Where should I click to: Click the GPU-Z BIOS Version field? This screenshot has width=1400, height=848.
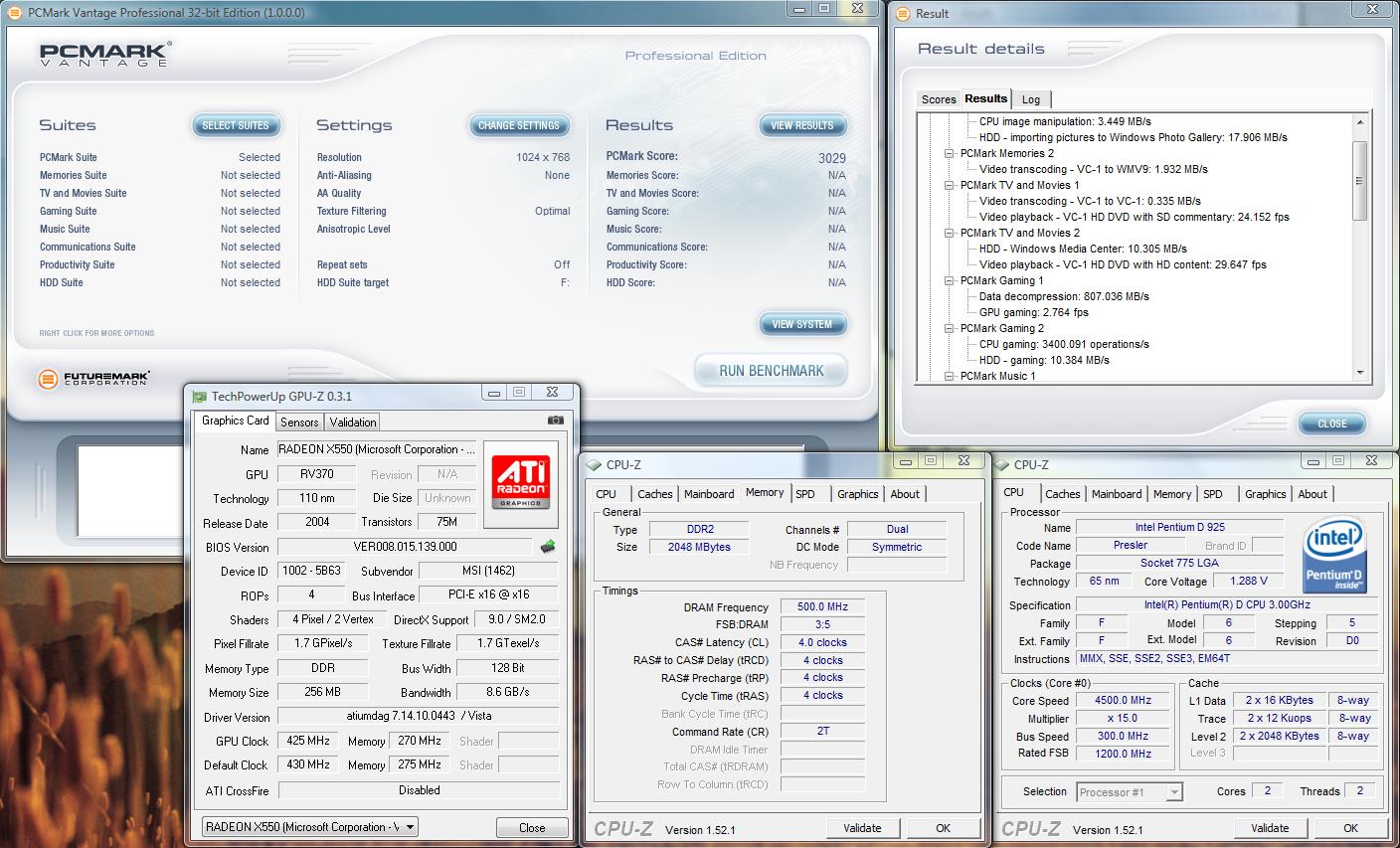click(406, 547)
